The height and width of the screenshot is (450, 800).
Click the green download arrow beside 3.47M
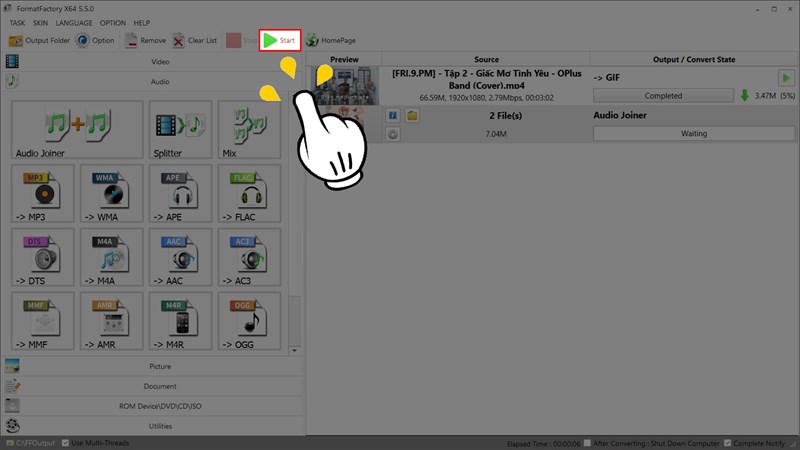point(744,95)
